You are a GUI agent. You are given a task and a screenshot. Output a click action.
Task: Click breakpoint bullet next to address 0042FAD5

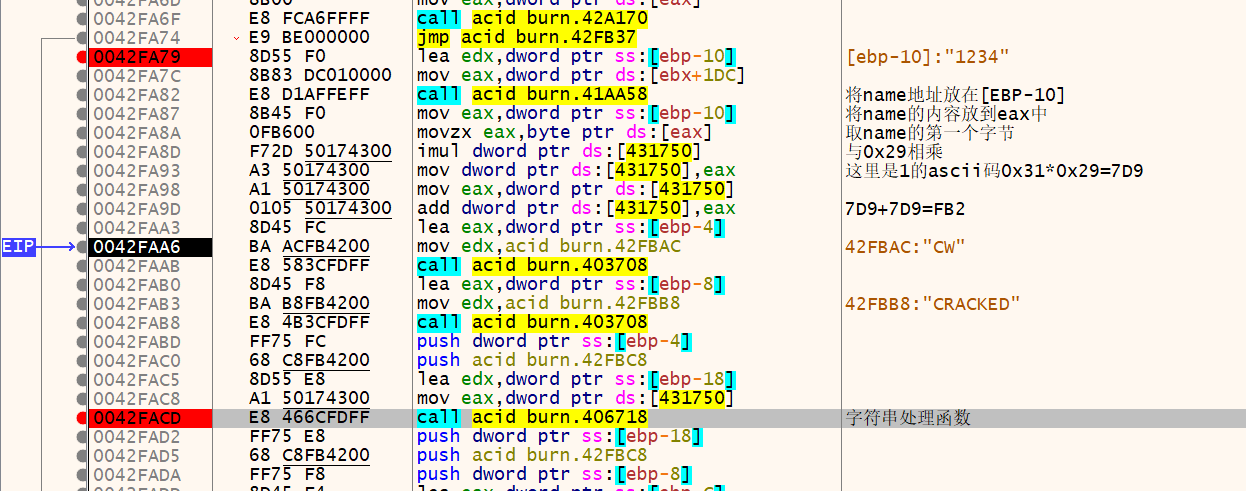coord(82,455)
